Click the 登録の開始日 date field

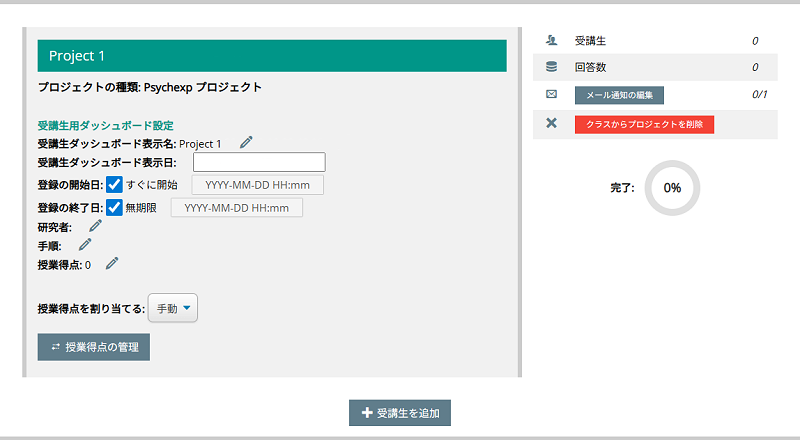[257, 185]
